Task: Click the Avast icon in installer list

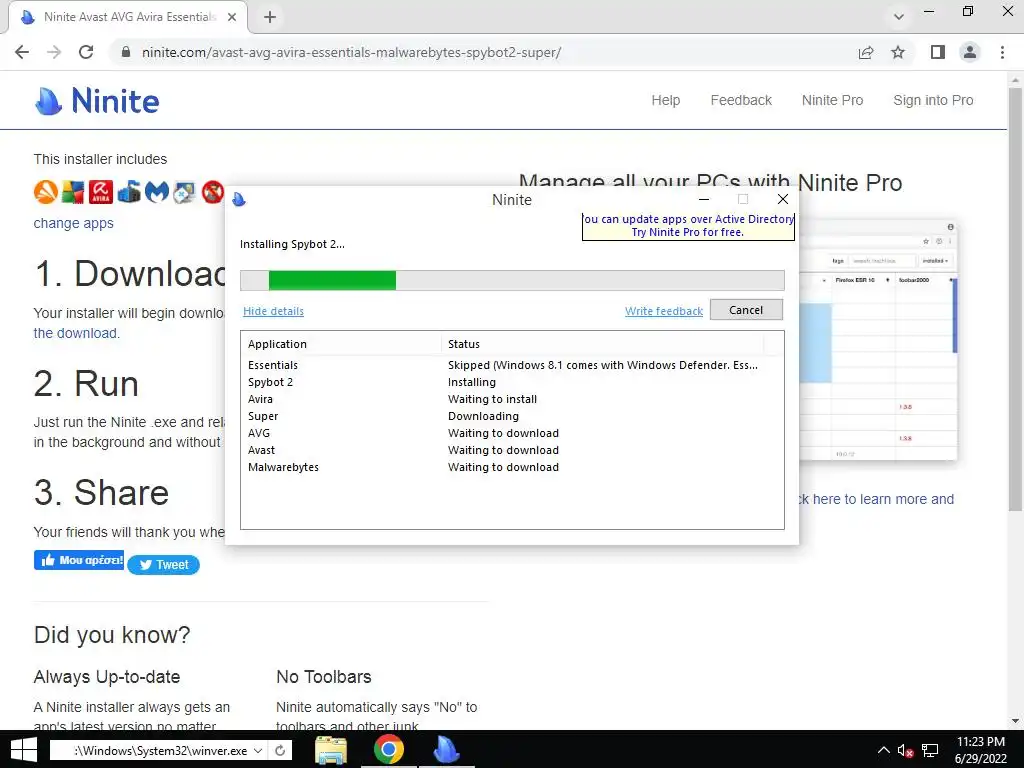Action: 46,192
